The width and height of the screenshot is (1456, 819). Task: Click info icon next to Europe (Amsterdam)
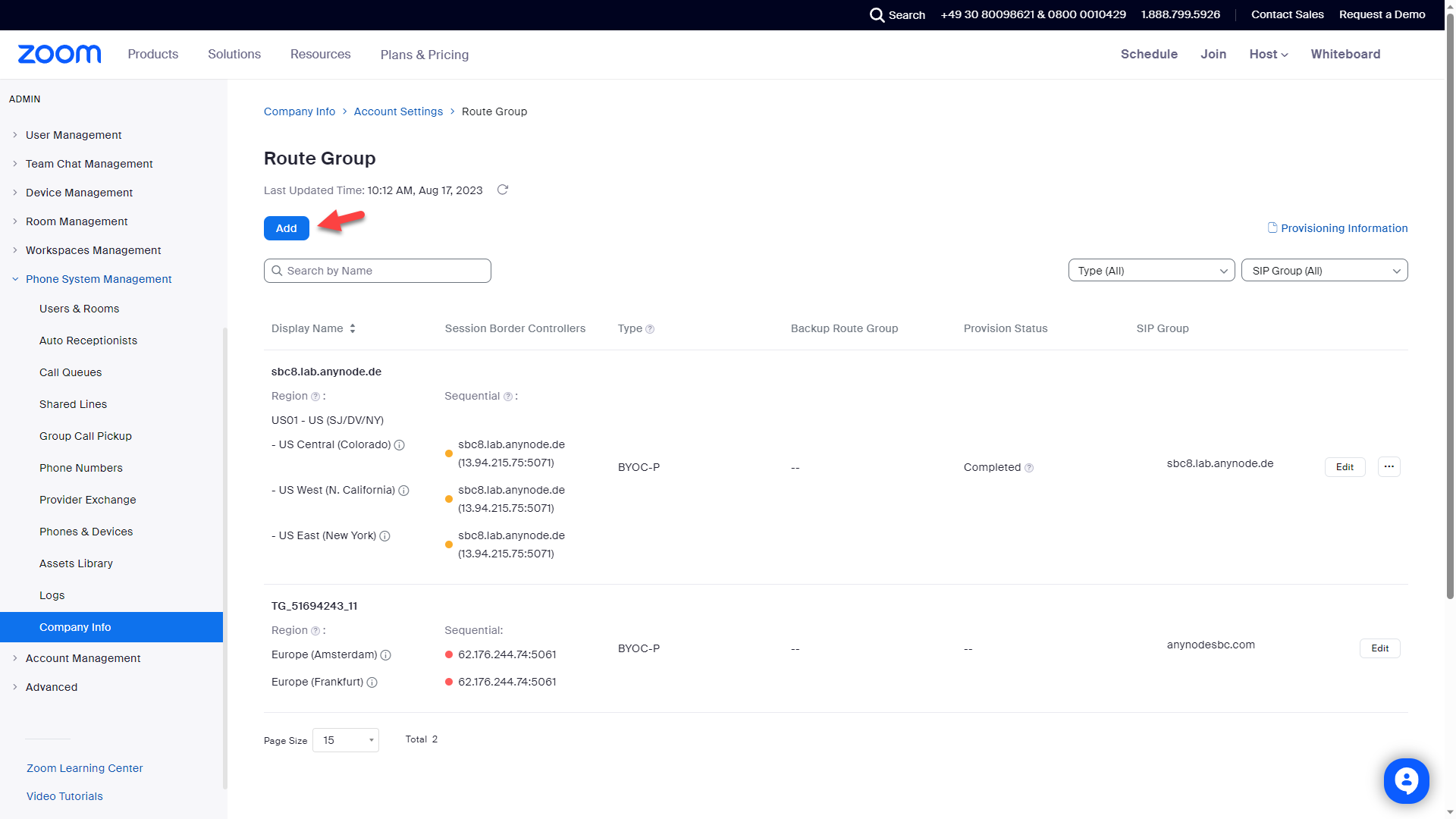pos(385,655)
